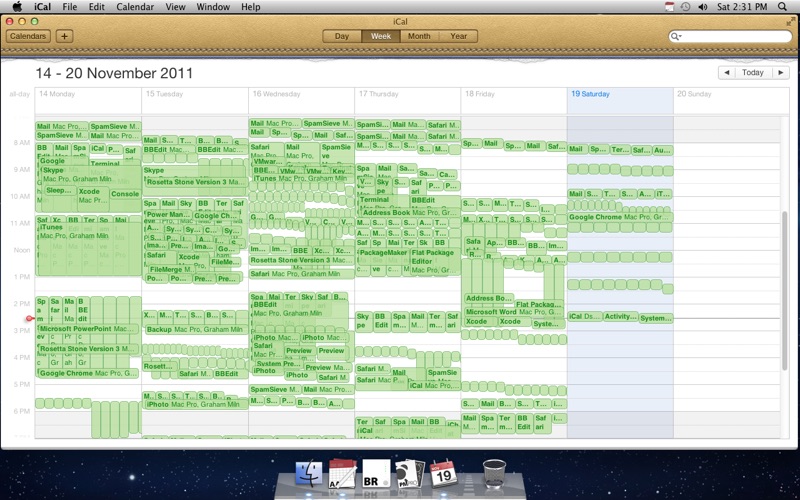Image resolution: width=800 pixels, height=500 pixels.
Task: Switch to Year view
Action: pos(458,36)
